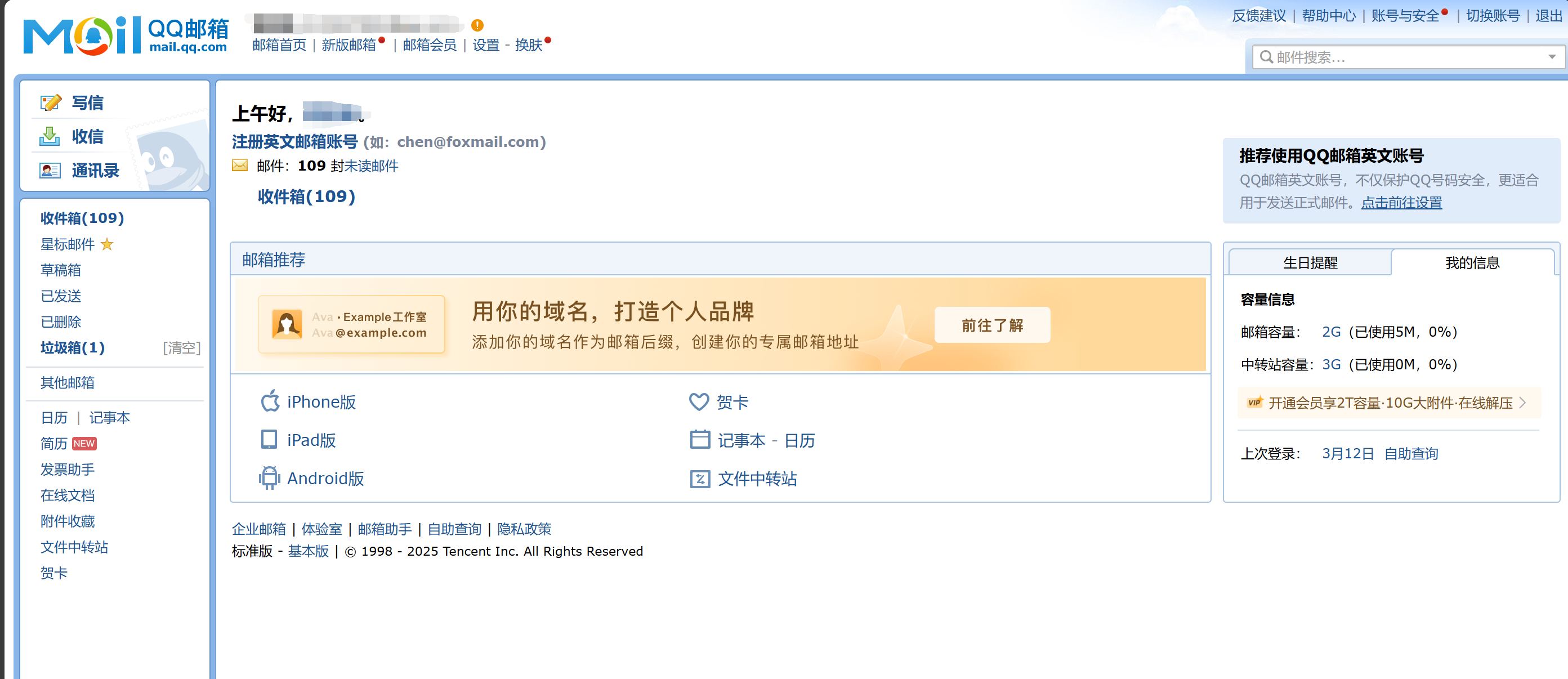This screenshot has width=1568, height=679.
Task: Click 账号与安全 at top right
Action: coord(1405,16)
